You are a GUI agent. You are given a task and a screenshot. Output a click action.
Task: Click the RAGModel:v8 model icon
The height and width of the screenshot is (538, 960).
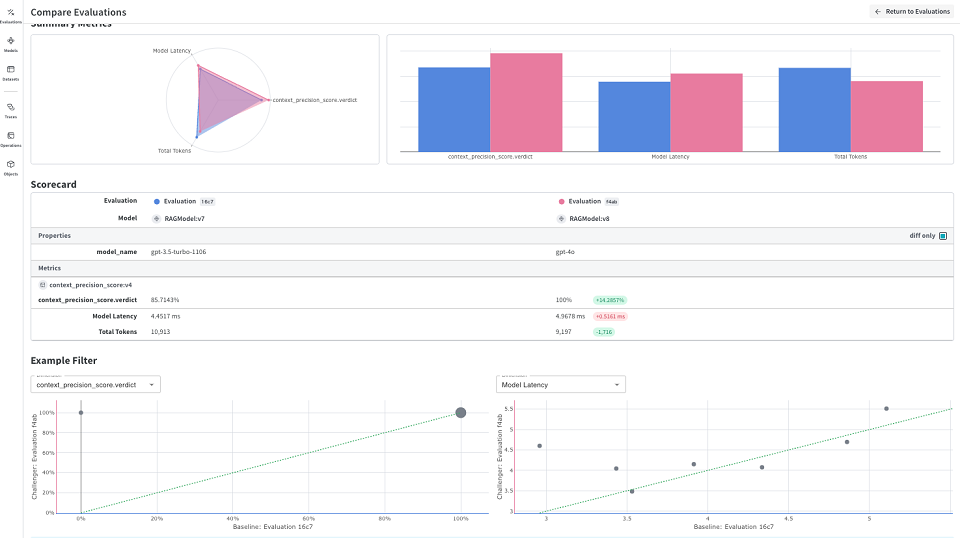coord(561,218)
